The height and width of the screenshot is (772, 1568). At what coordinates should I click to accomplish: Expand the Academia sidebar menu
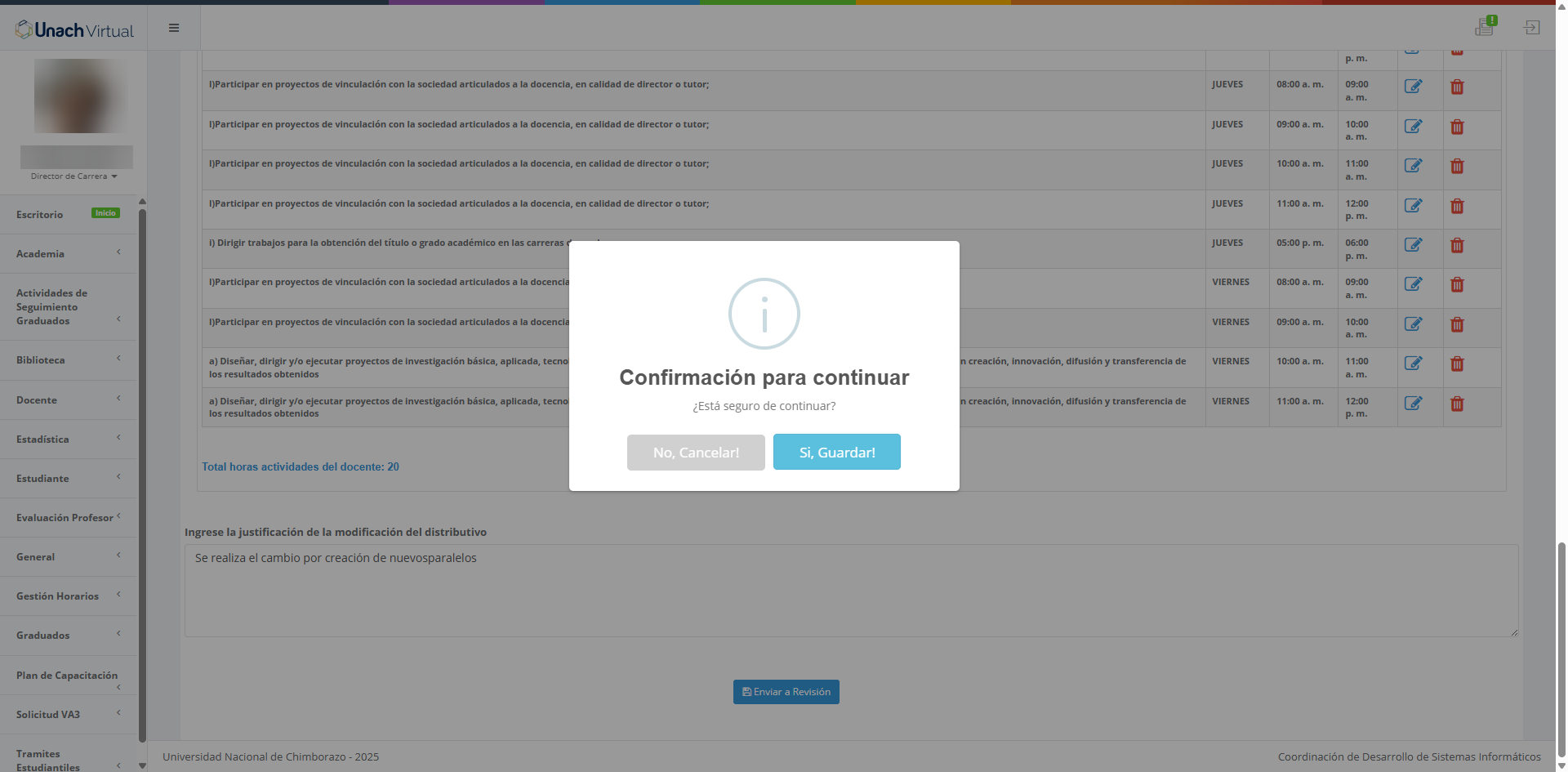(x=69, y=254)
